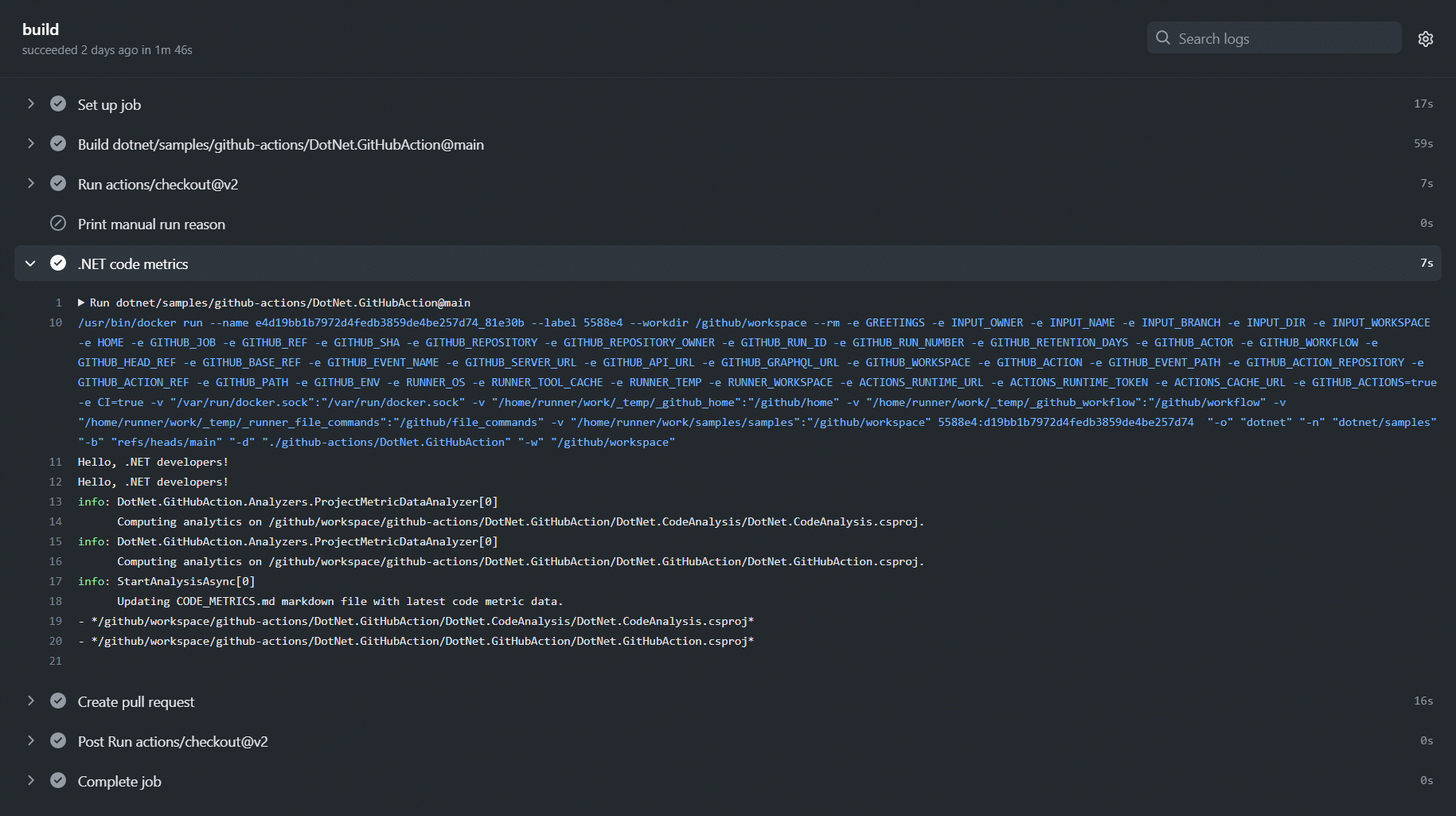Viewport: 1456px width, 816px height.
Task: Toggle the Complete job step open
Action: 30,780
